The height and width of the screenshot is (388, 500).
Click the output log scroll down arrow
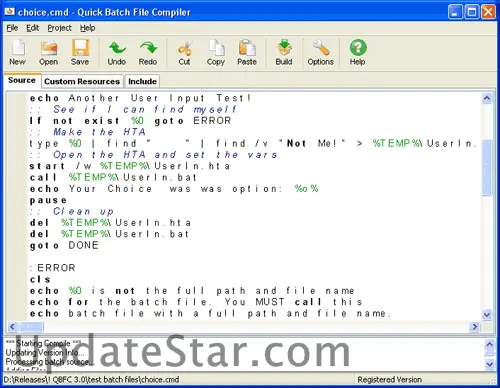pyautogui.click(x=490, y=364)
